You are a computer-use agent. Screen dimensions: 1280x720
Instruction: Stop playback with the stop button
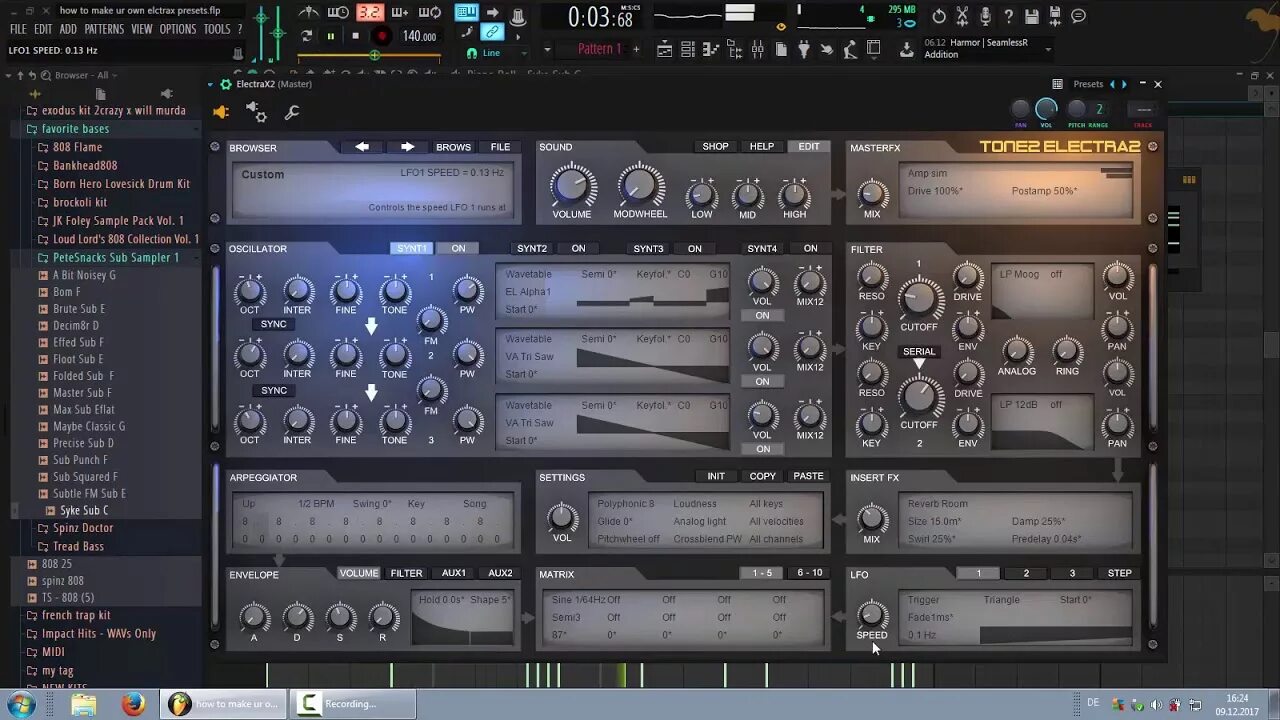point(356,36)
